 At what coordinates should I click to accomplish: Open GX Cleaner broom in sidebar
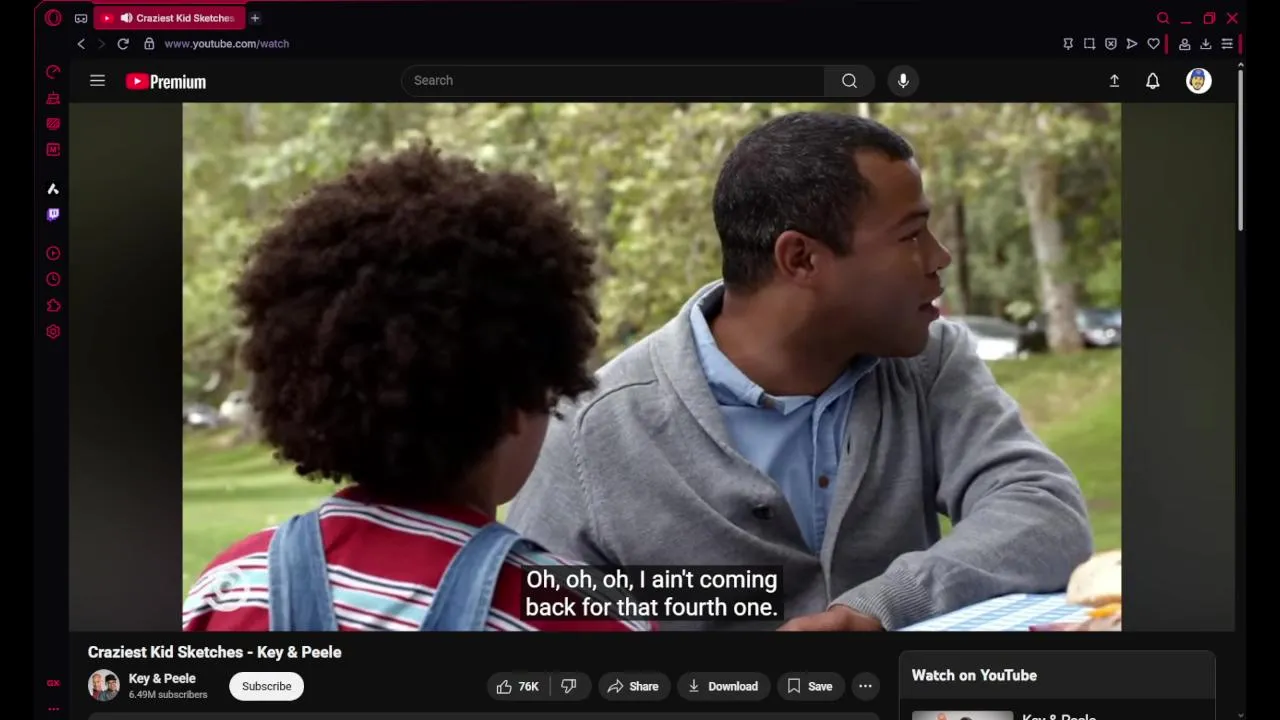click(53, 98)
